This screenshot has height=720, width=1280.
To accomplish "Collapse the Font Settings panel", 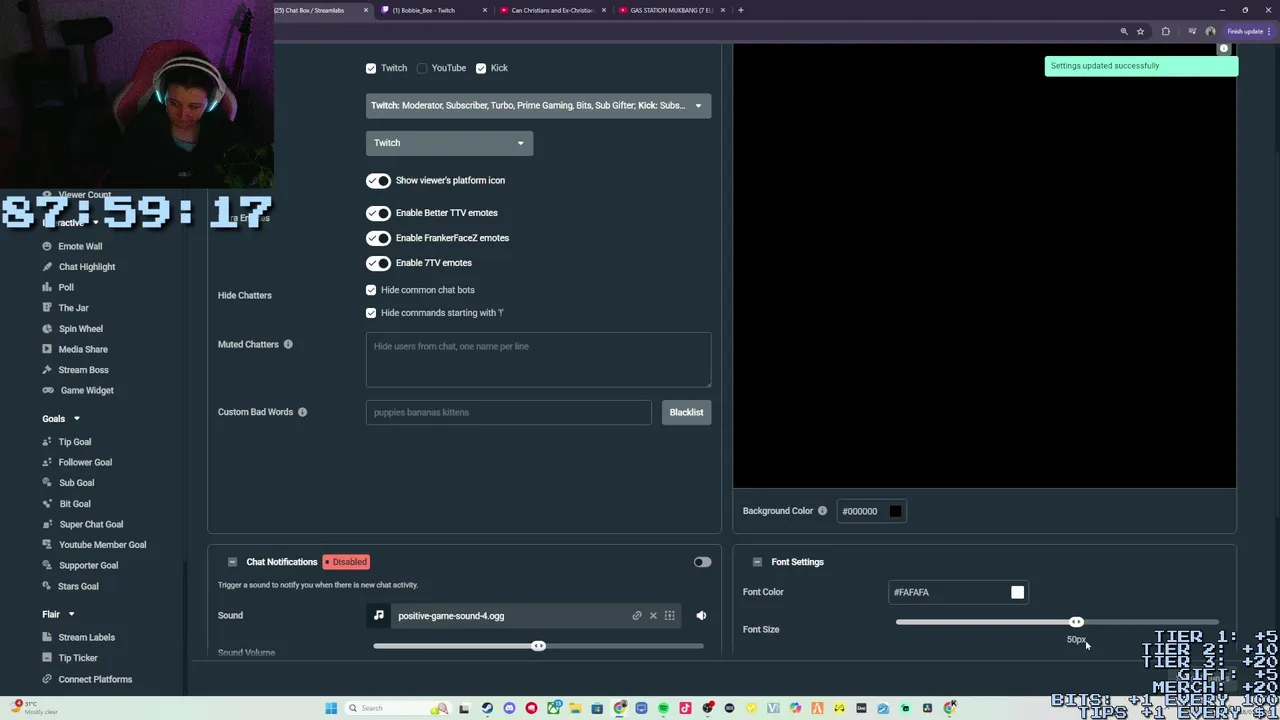I will click(x=757, y=562).
